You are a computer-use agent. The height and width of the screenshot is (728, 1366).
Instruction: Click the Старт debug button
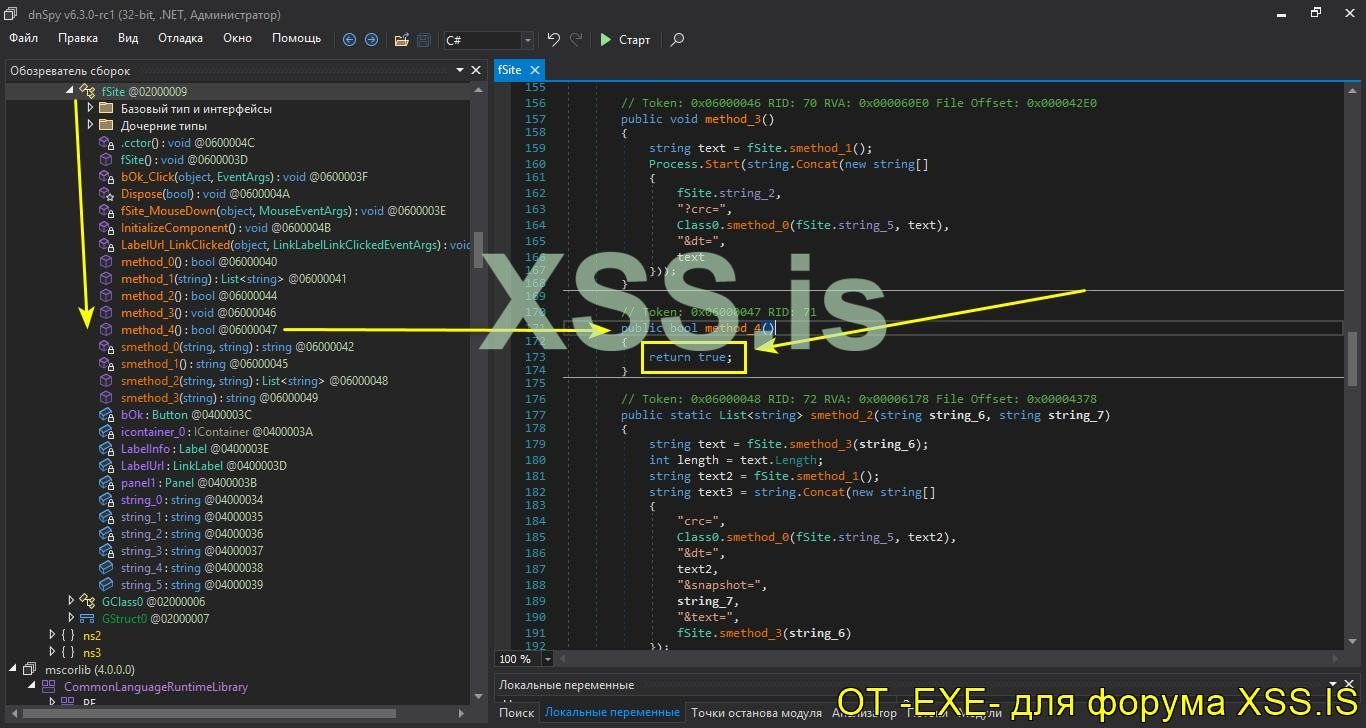[x=626, y=40]
